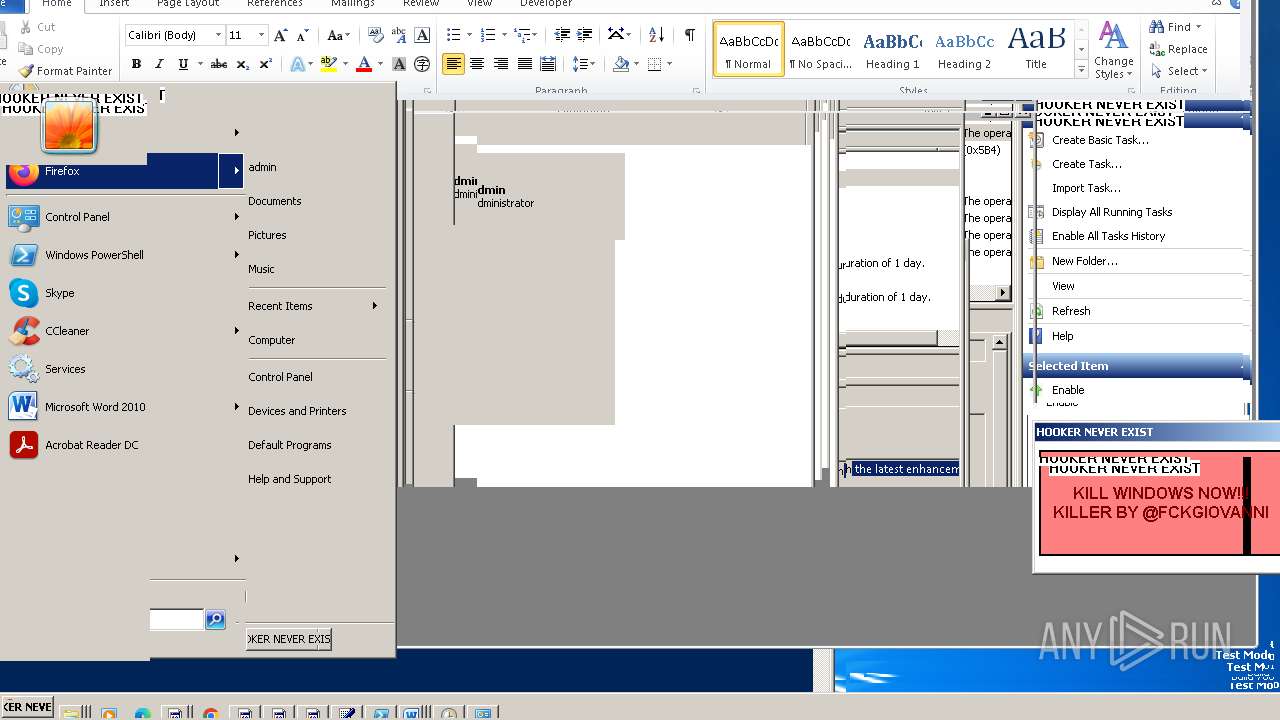The width and height of the screenshot is (1280, 720).
Task: Click the Grow Font icon
Action: [281, 35]
